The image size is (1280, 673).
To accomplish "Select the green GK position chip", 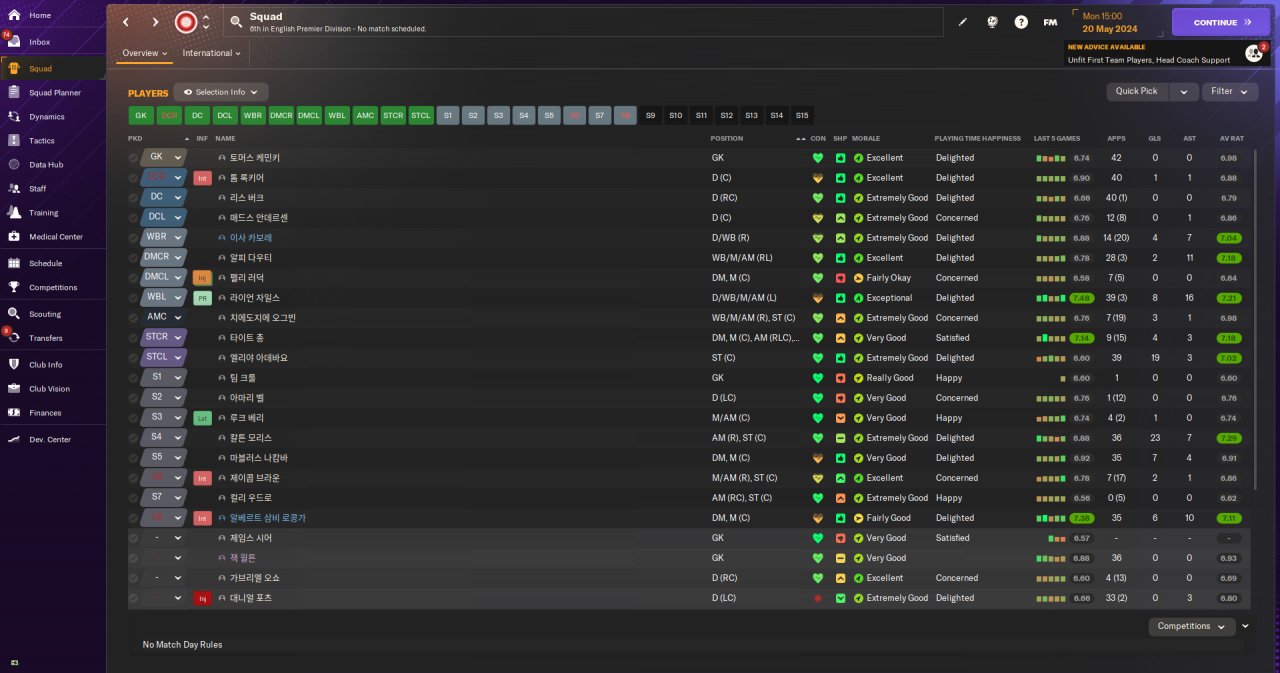I will pyautogui.click(x=141, y=116).
